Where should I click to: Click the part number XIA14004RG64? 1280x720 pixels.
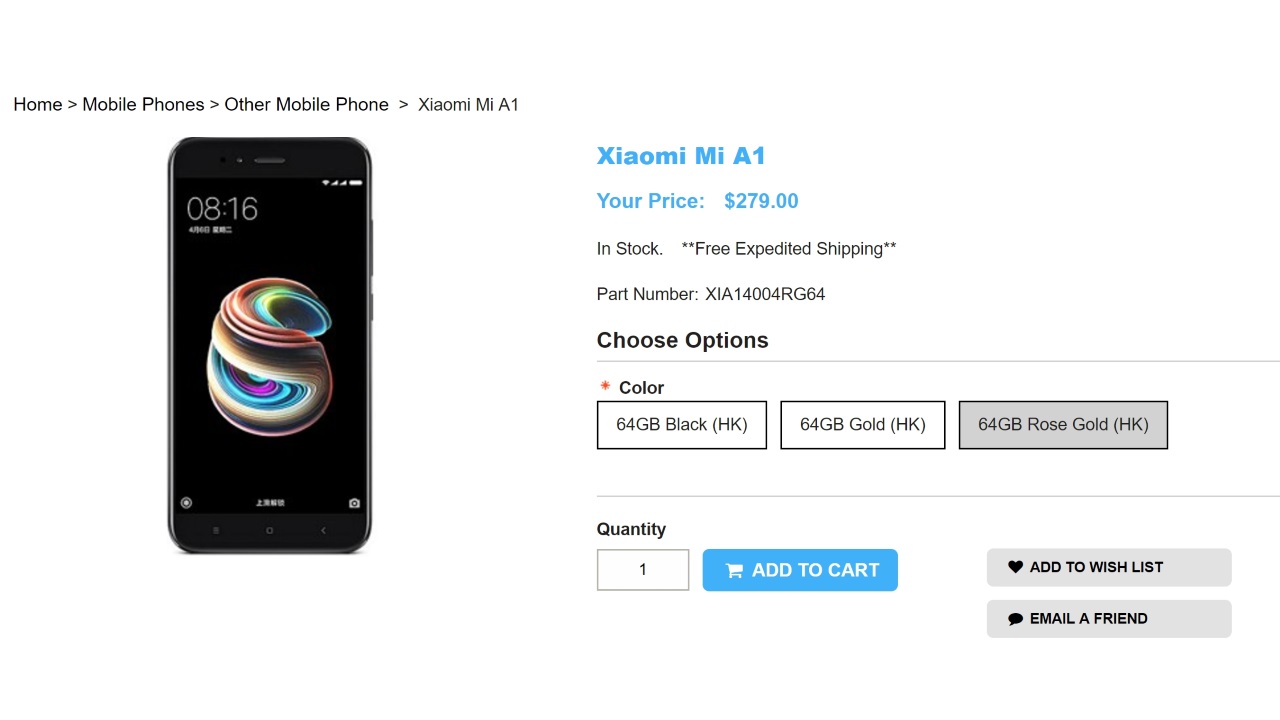765,294
